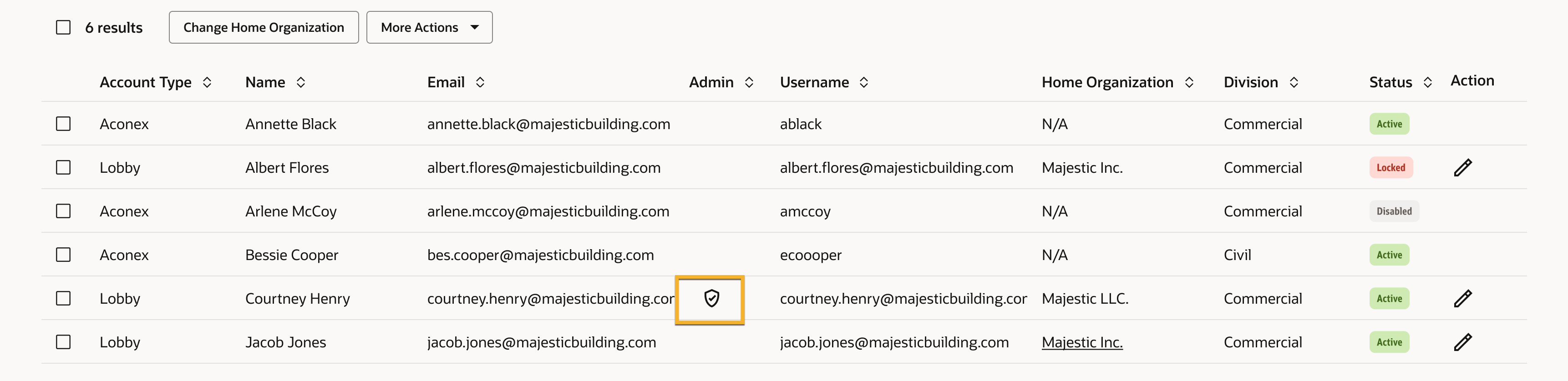Click the admin shield icon for Courtney Henry
This screenshot has width=1568, height=381.
click(x=711, y=298)
